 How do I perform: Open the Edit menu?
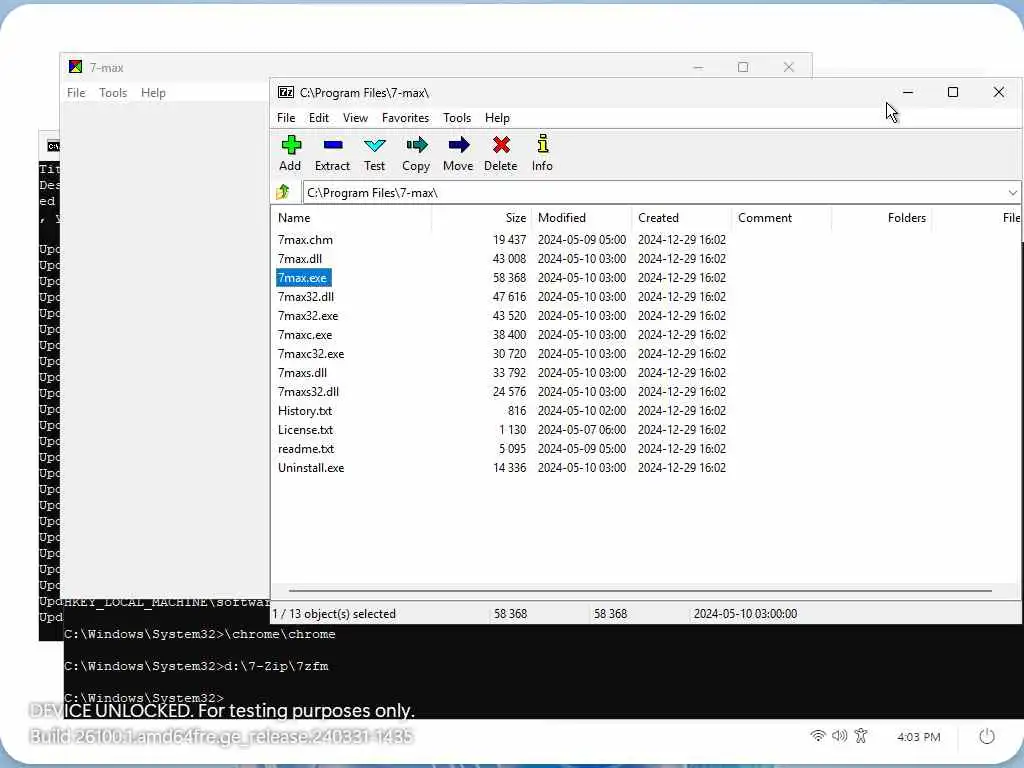tap(319, 118)
